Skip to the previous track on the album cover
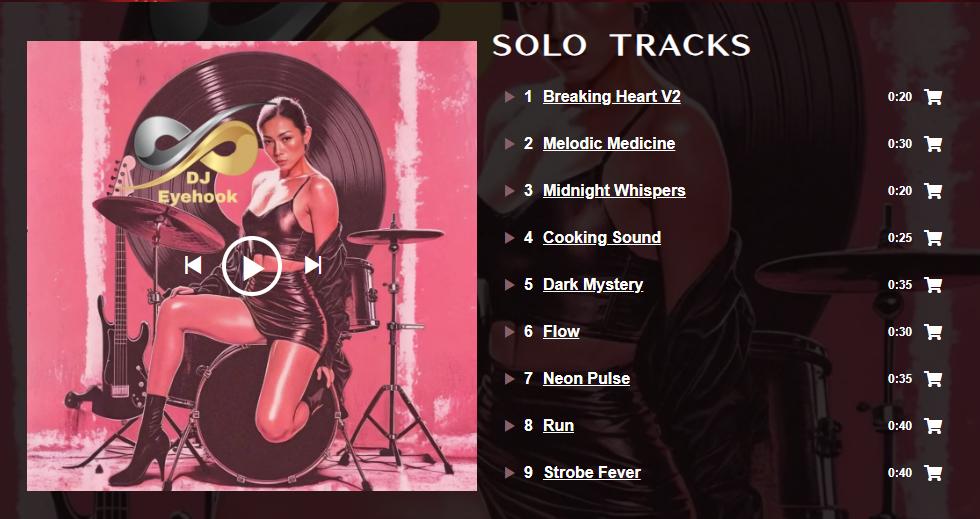This screenshot has height=519, width=980. click(x=193, y=265)
